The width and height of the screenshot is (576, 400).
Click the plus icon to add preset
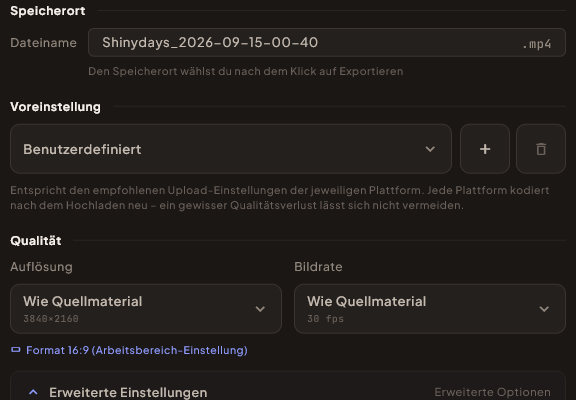[x=485, y=149]
